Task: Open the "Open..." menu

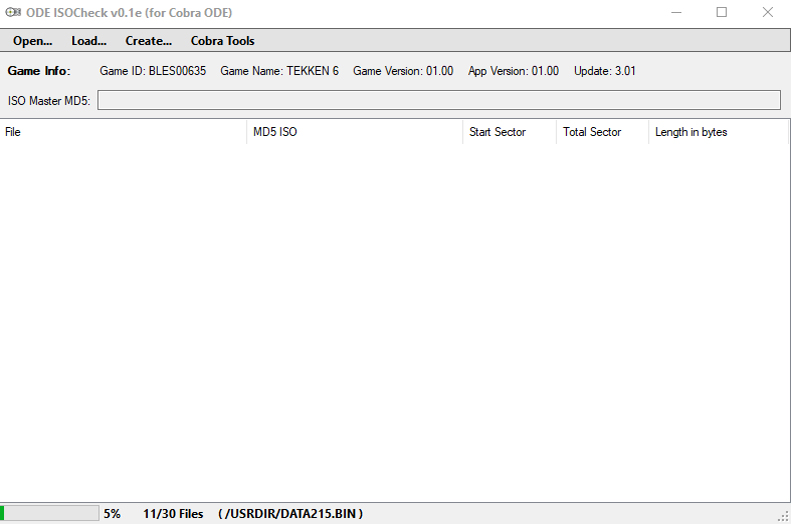Action: click(x=33, y=41)
